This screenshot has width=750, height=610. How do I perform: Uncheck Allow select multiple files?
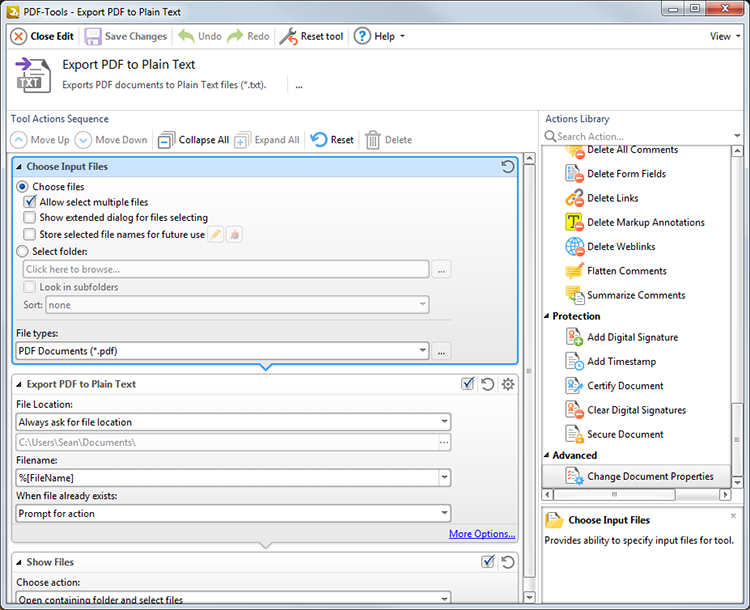click(x=30, y=202)
